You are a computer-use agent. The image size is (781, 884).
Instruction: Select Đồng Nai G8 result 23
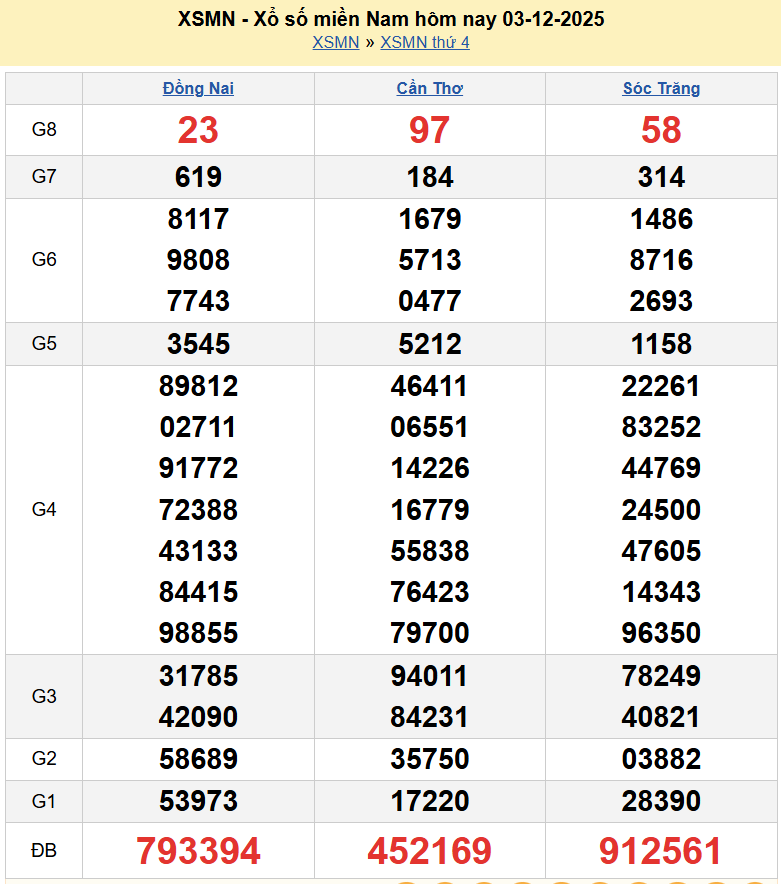[198, 130]
